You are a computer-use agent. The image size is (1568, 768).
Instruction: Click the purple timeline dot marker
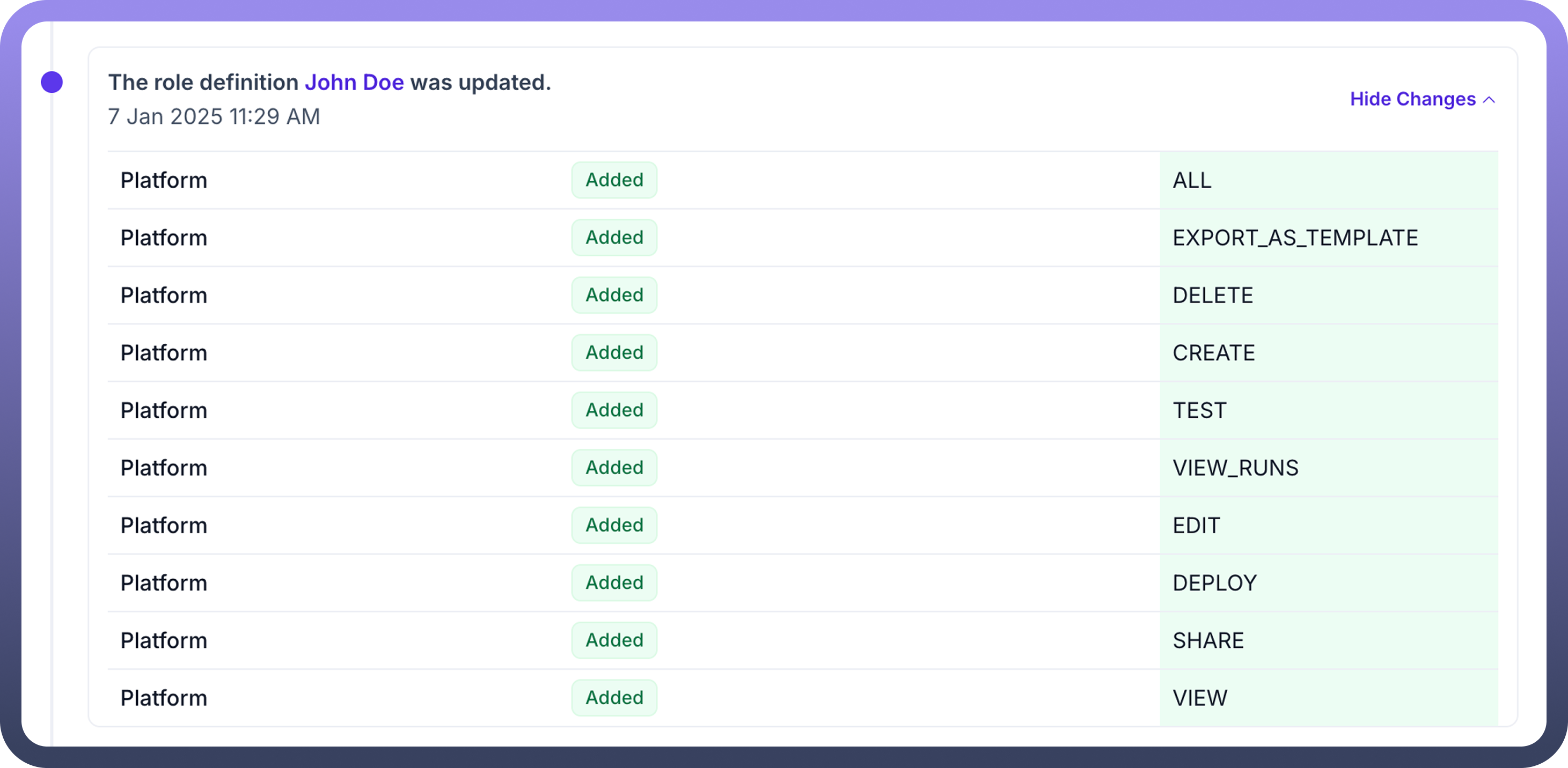tap(52, 82)
